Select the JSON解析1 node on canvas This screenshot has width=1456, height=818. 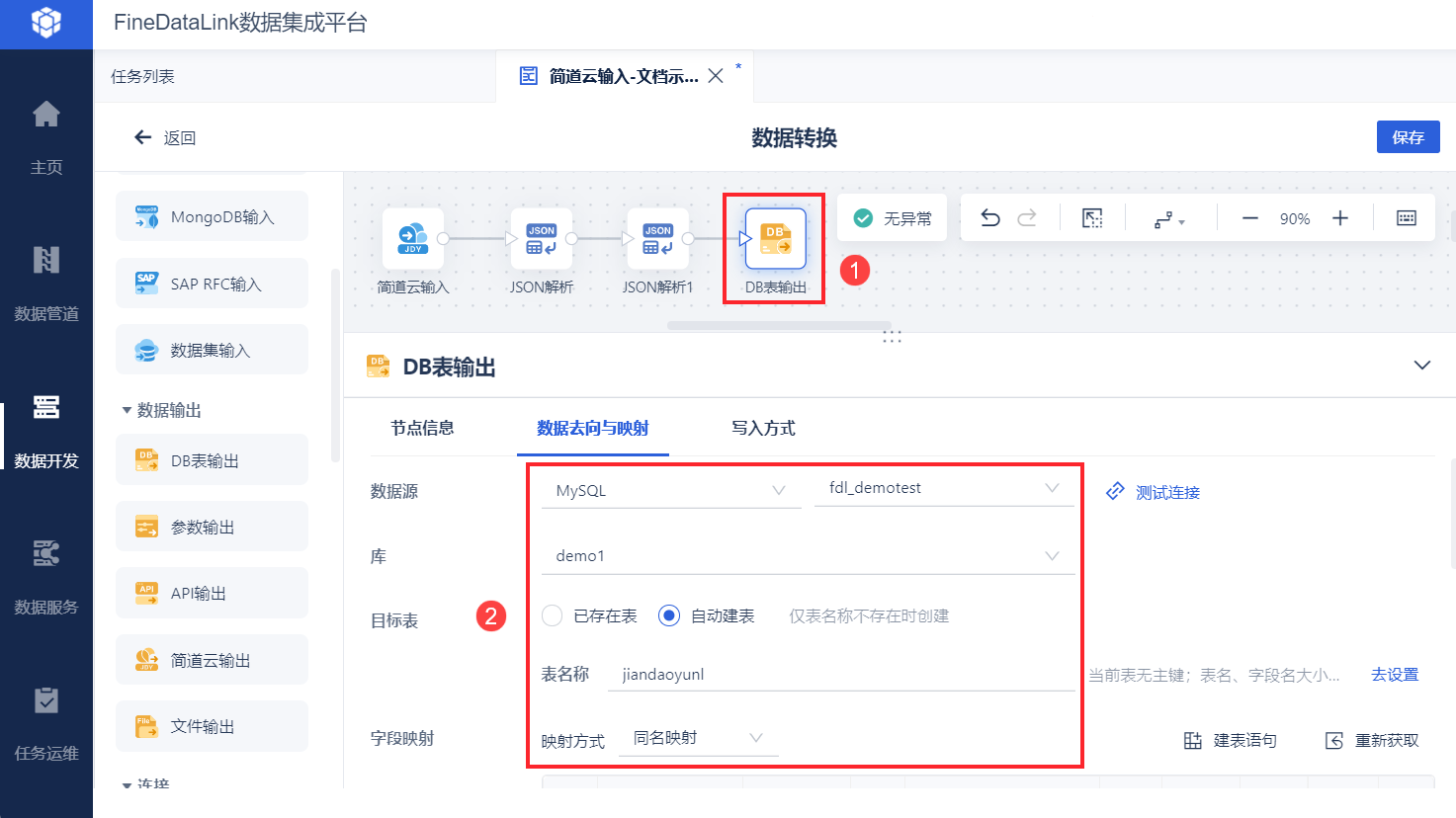pyautogui.click(x=658, y=239)
